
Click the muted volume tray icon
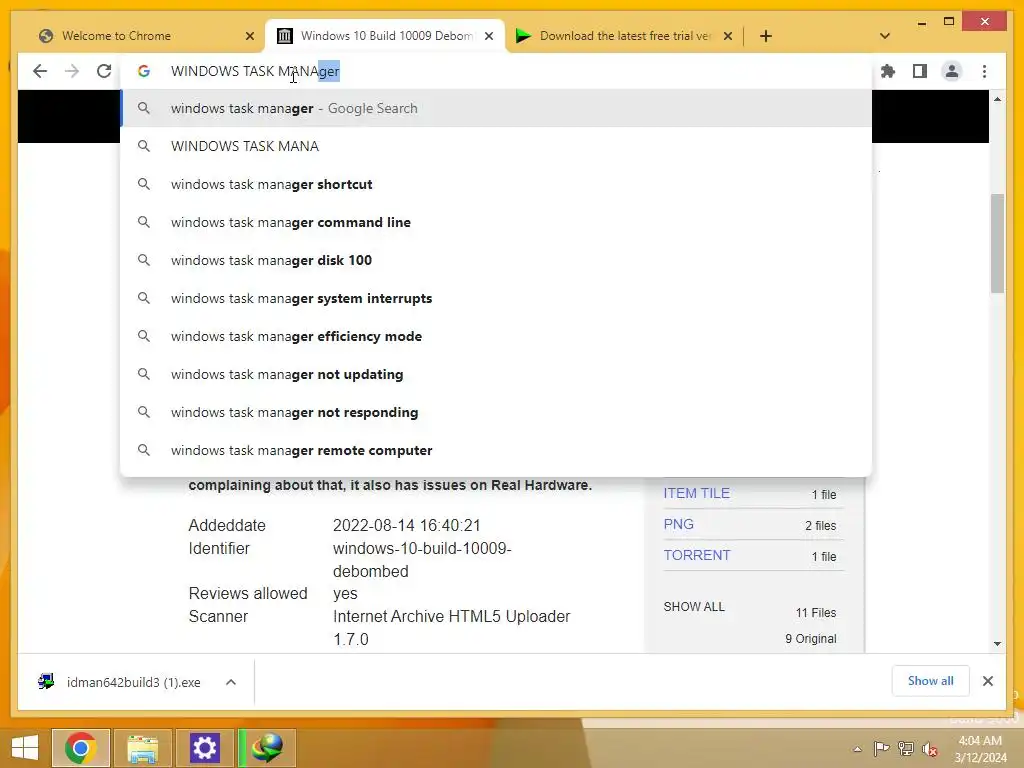(930, 749)
